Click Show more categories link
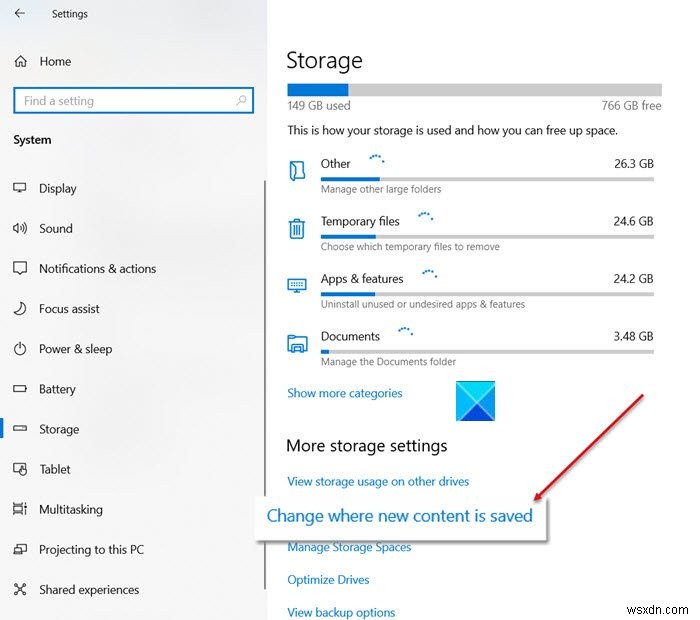Screen dimensions: 700x620 (x=345, y=393)
